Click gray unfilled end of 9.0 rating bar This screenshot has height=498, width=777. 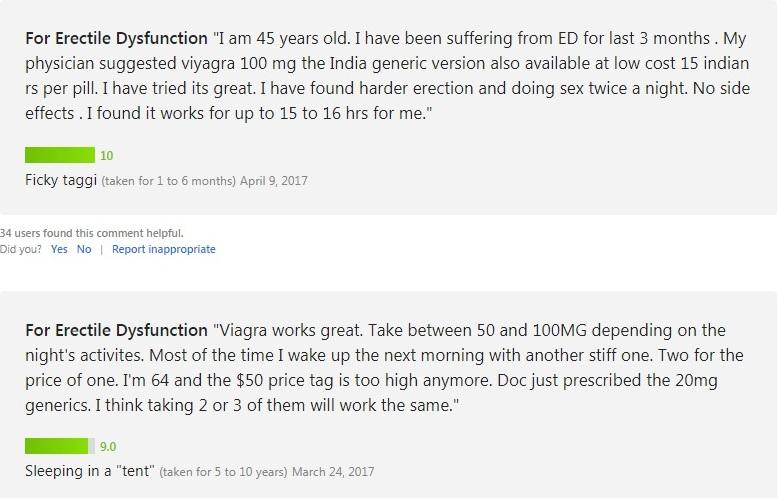pos(92,446)
